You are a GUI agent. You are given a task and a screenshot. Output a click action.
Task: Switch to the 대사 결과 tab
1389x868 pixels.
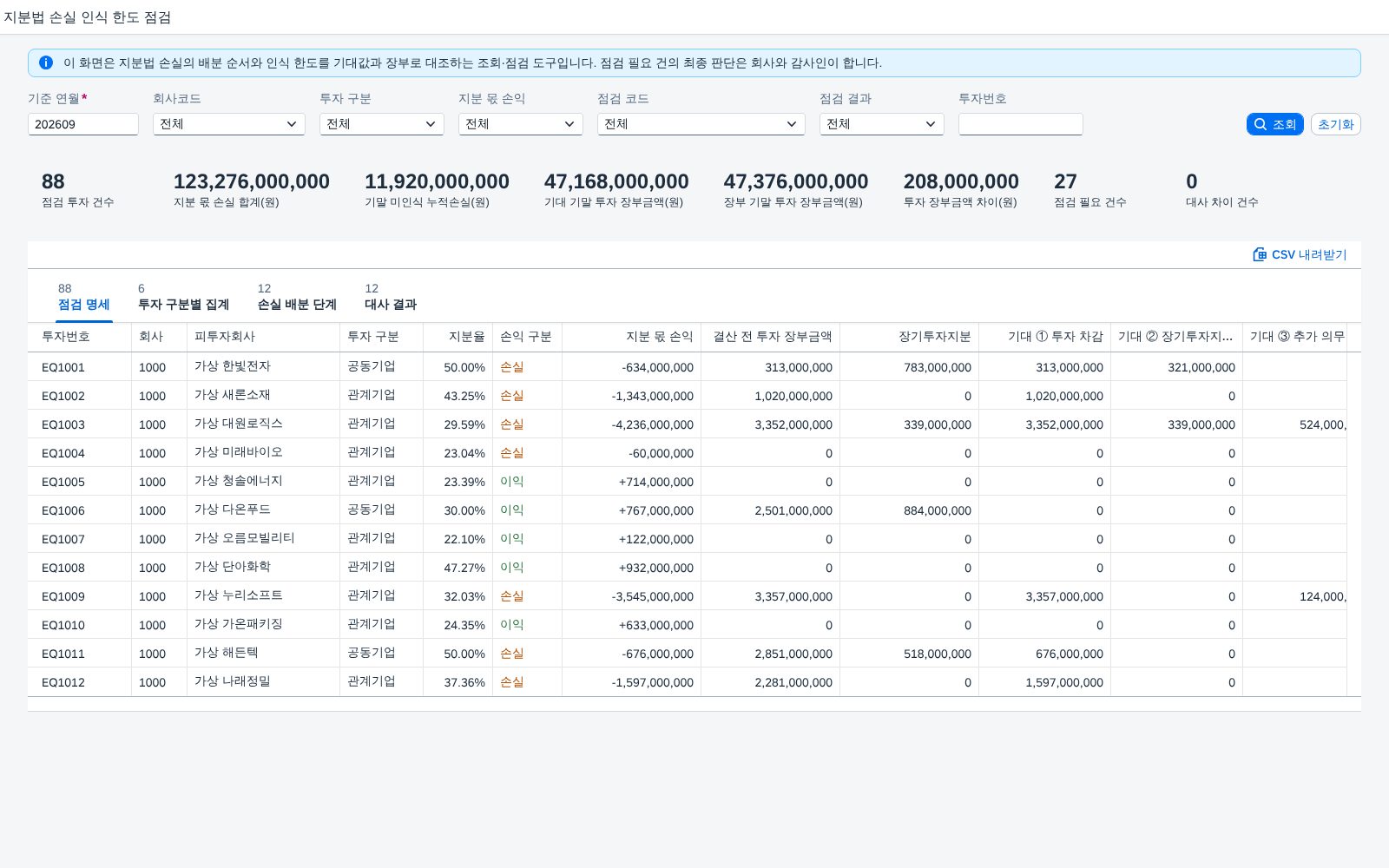click(391, 297)
